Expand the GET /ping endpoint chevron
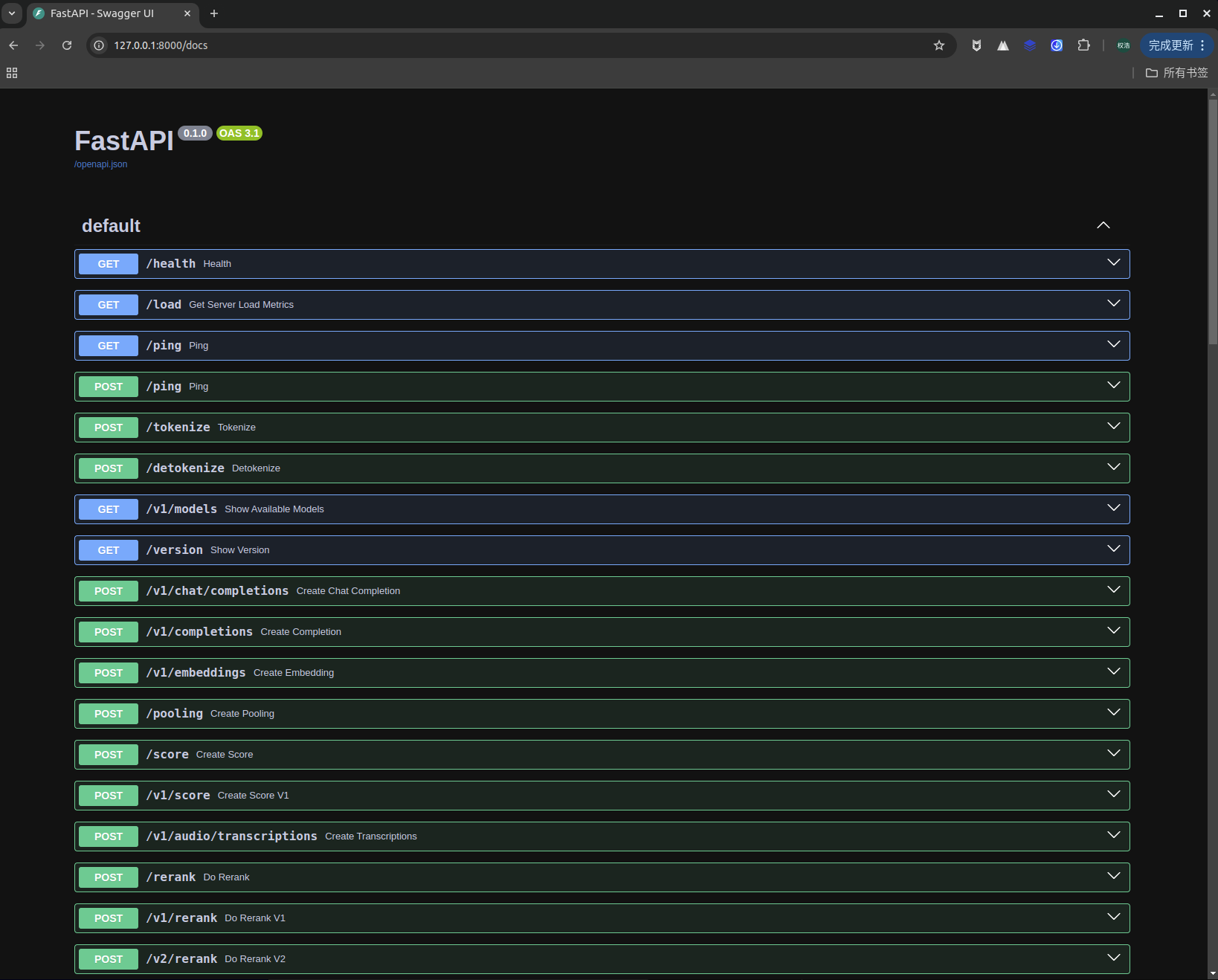 (x=1114, y=344)
